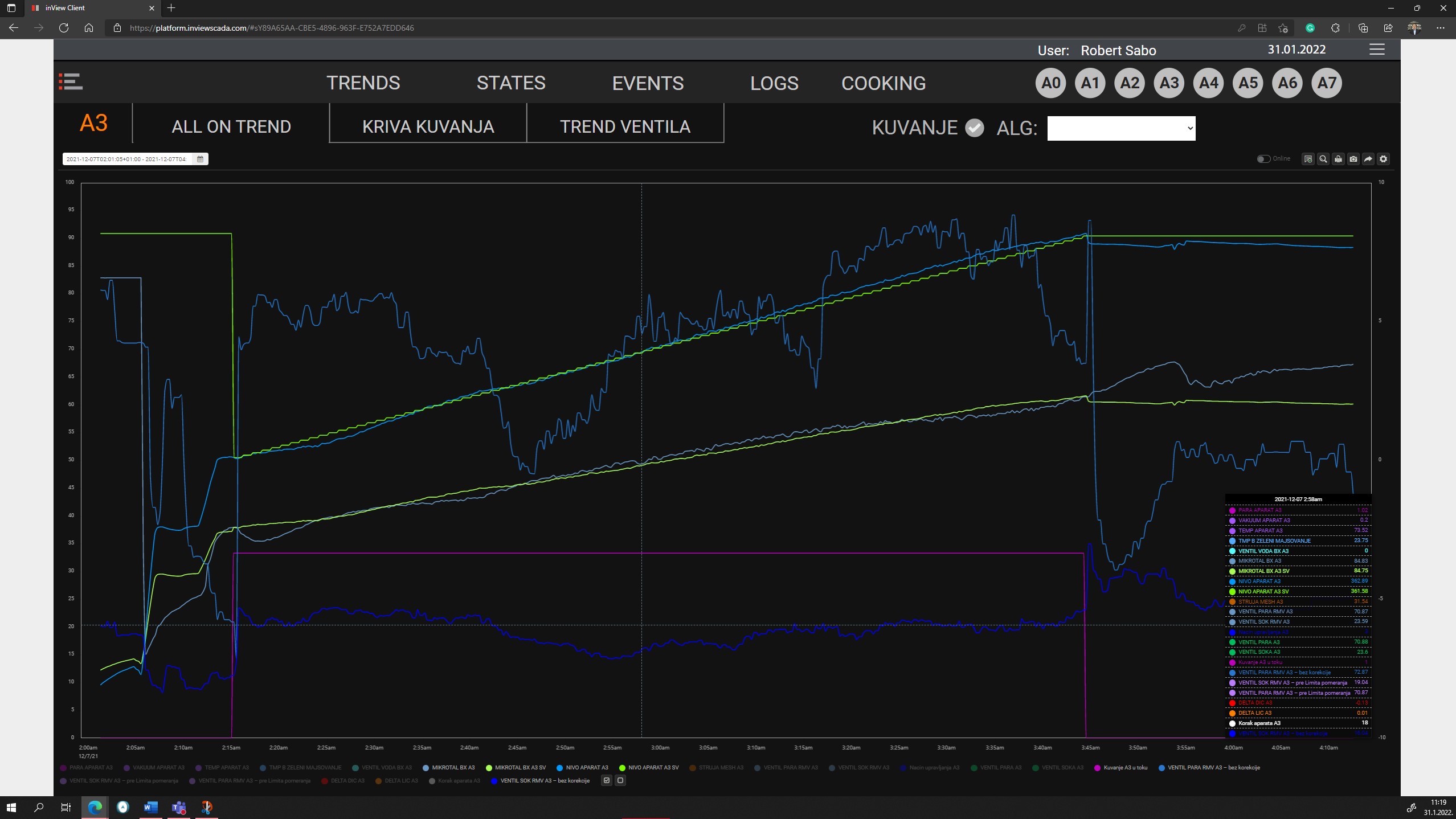Hide the Kuvanje A3 u toku series
The height and width of the screenshot is (819, 1456).
[x=1120, y=768]
